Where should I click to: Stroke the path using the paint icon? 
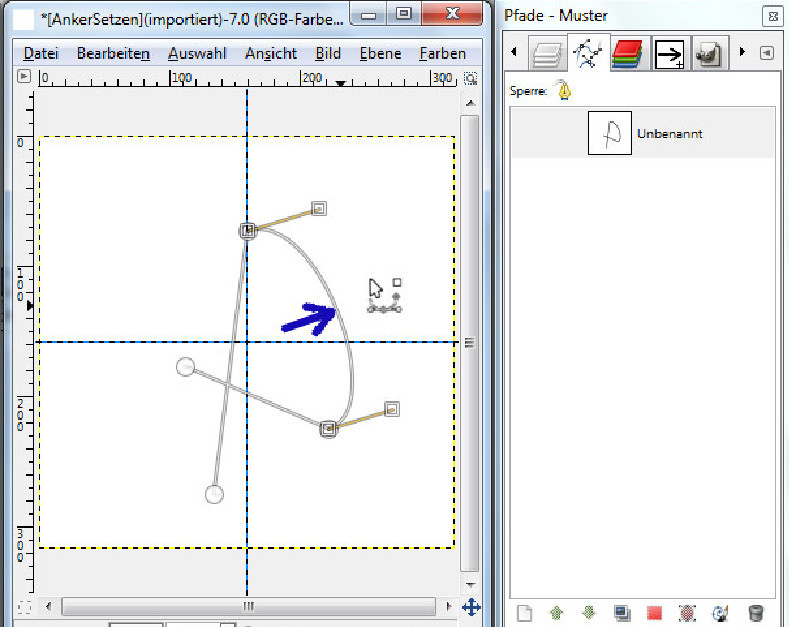click(x=721, y=612)
